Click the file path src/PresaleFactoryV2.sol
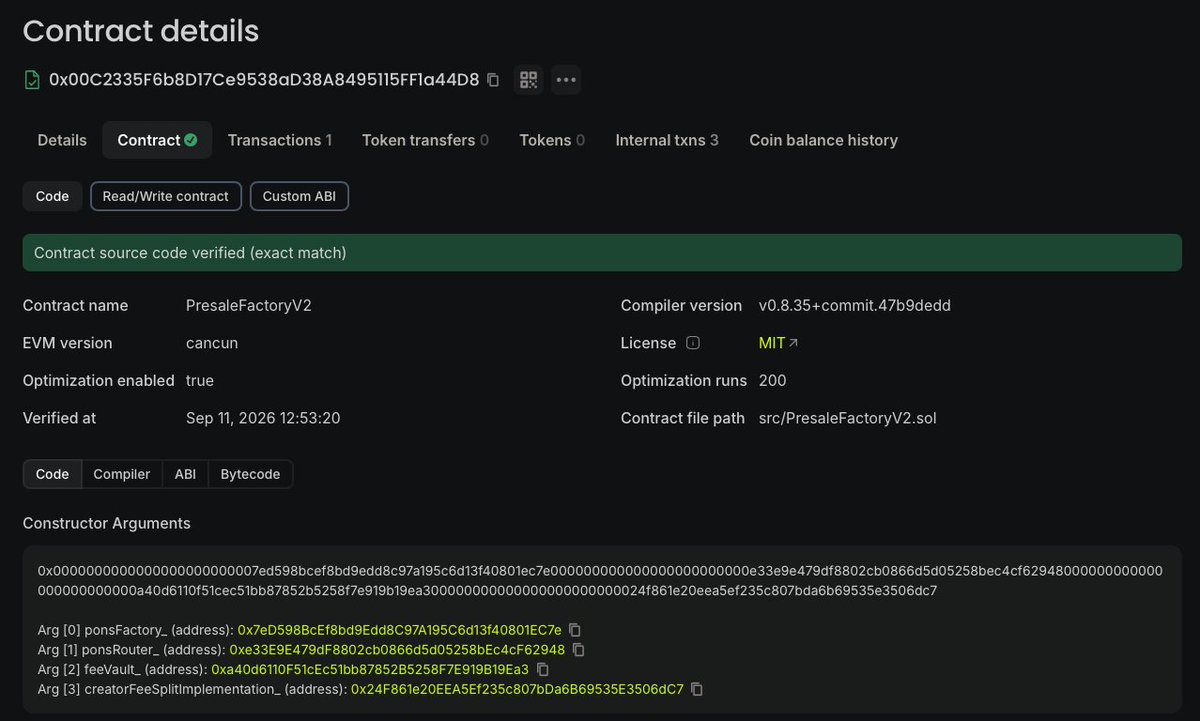 (847, 418)
